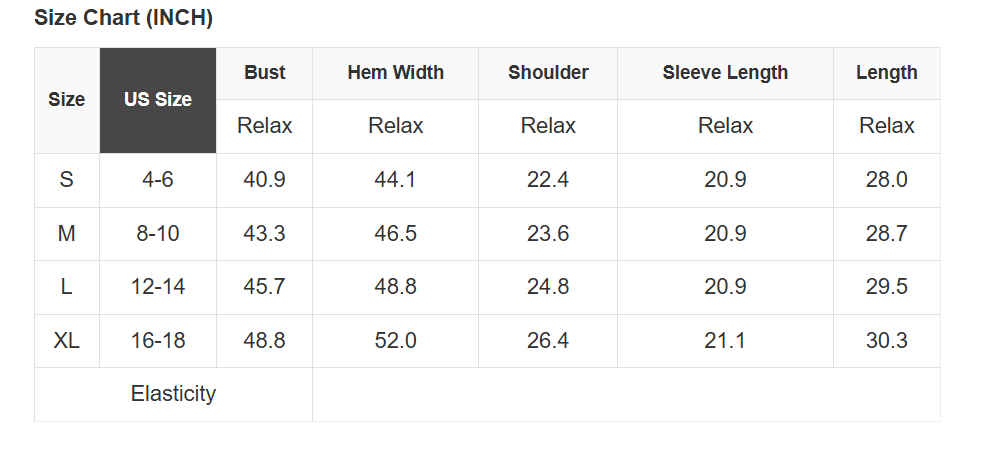
Task: Click the 12-14 US size cell
Action: point(158,287)
